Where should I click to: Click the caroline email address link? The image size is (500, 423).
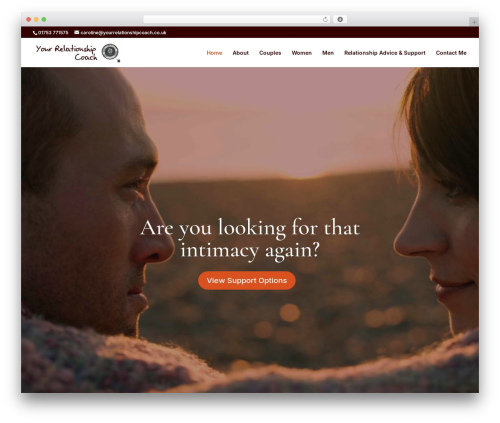point(123,33)
